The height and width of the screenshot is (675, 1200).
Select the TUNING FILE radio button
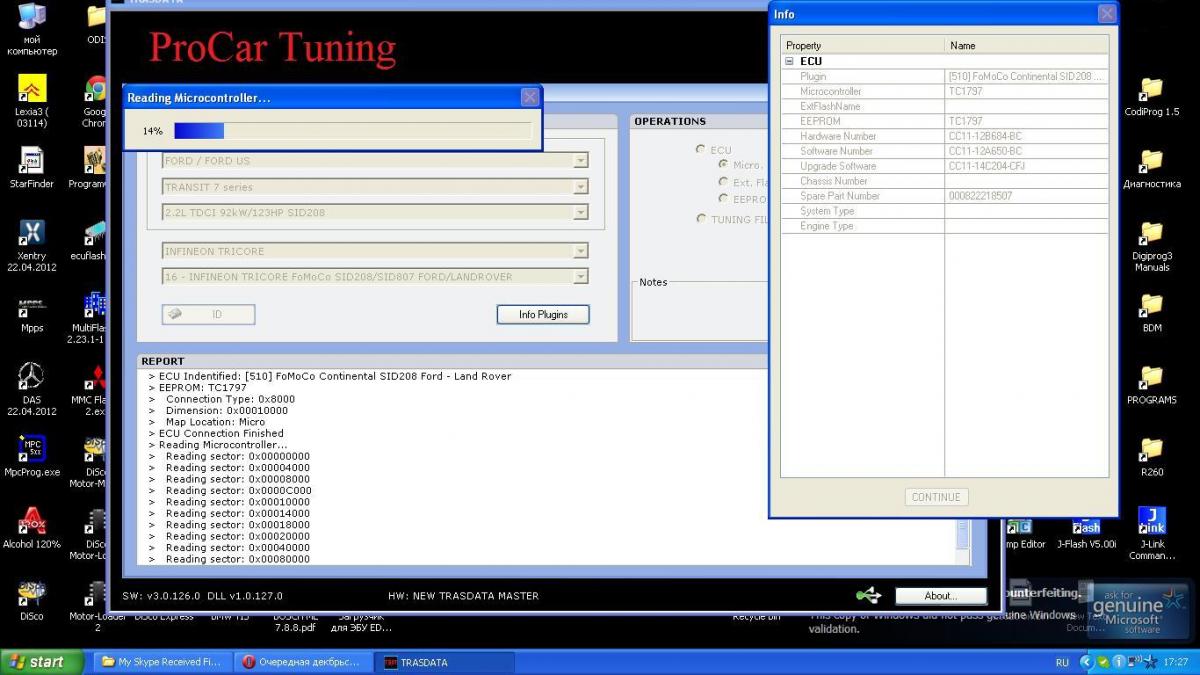(701, 219)
